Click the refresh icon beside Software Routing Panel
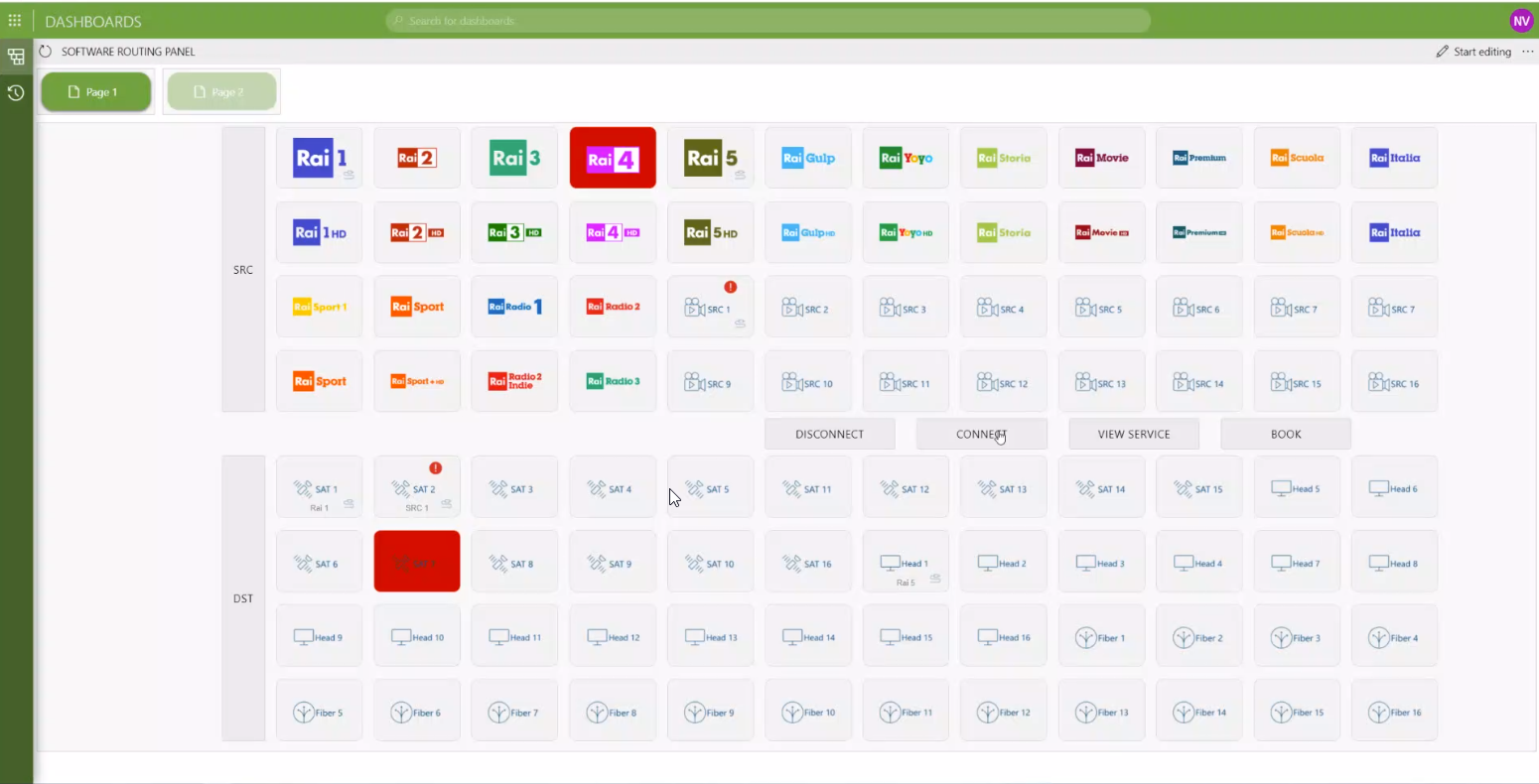 coord(45,52)
